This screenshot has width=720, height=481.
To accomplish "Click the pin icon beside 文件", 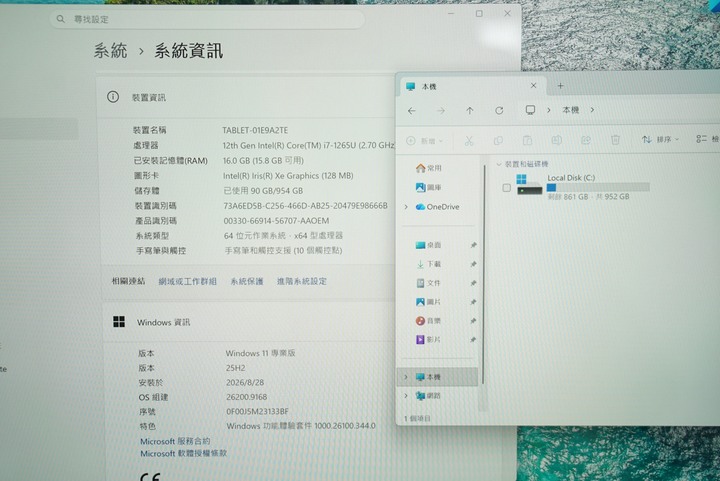I will (x=473, y=283).
